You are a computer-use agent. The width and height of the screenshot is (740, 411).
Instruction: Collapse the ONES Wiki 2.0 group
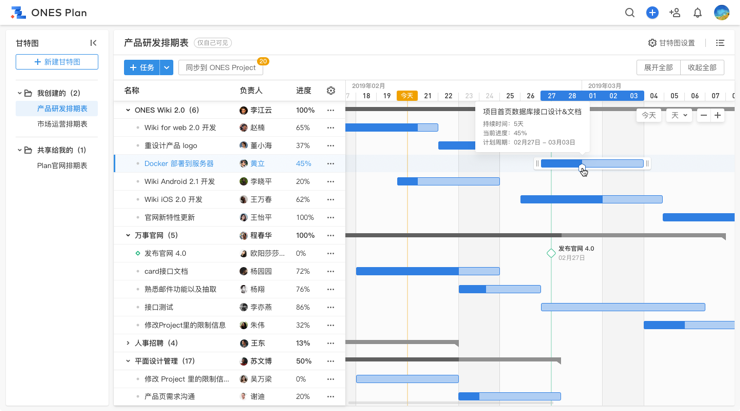tap(128, 110)
